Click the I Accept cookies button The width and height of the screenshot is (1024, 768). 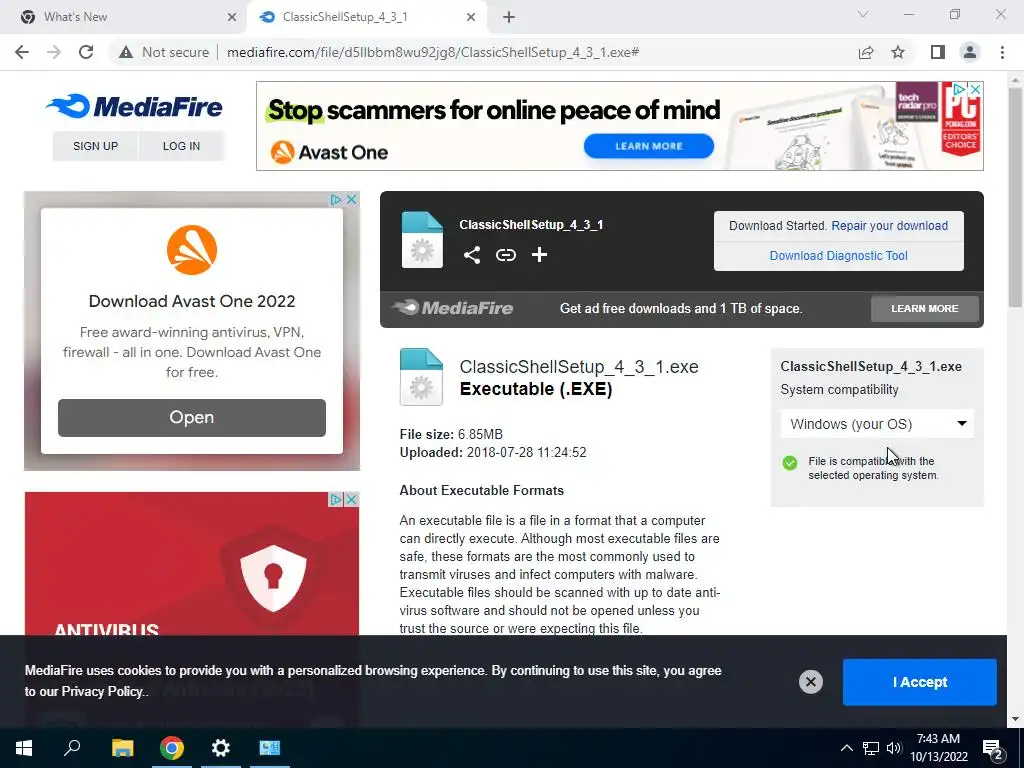click(x=920, y=682)
